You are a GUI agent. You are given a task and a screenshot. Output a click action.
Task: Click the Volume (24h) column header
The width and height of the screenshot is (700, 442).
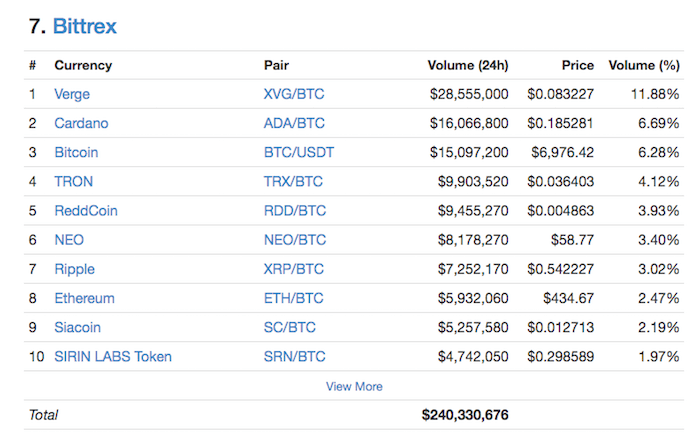(x=468, y=65)
